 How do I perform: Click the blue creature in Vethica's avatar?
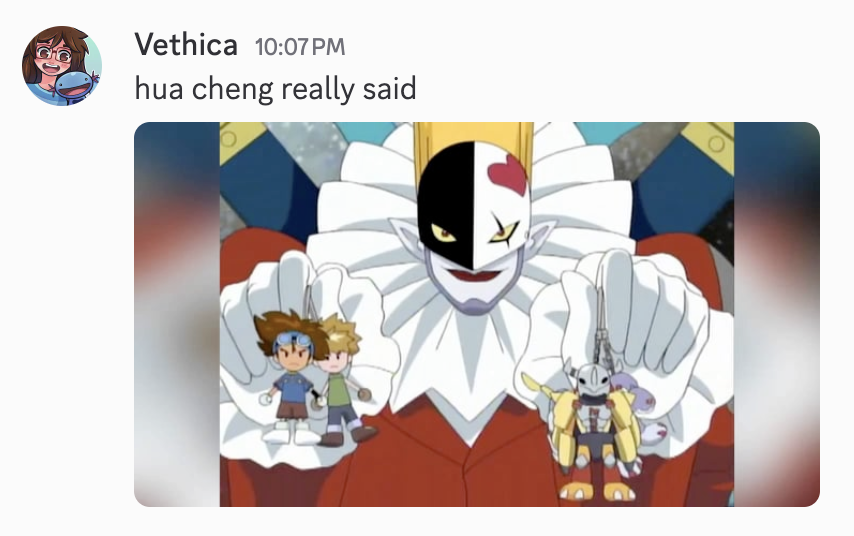(x=76, y=87)
